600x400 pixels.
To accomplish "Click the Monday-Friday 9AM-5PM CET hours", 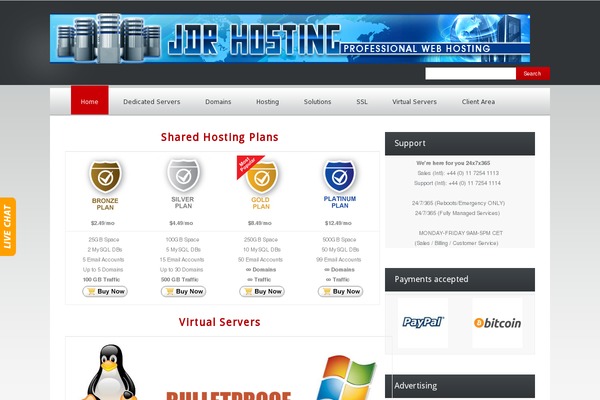I will [x=461, y=233].
